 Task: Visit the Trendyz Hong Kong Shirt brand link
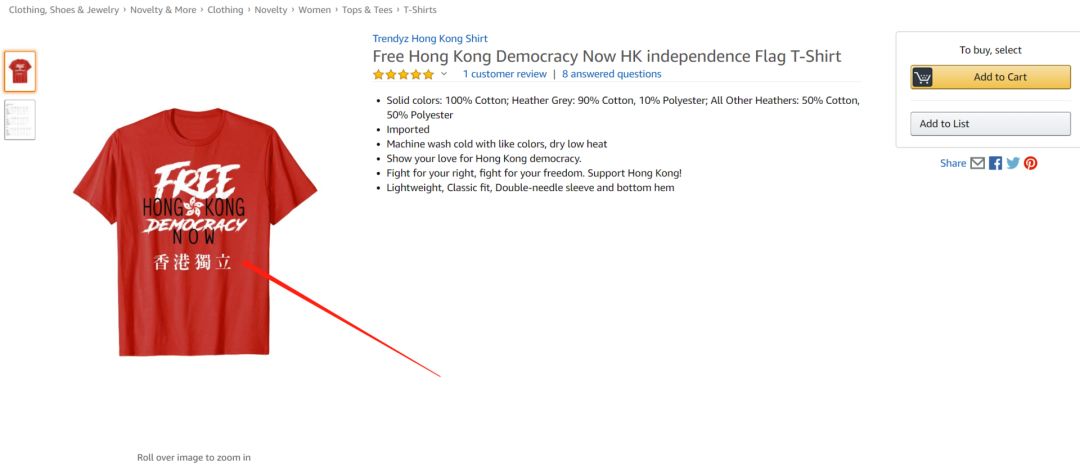tap(430, 39)
